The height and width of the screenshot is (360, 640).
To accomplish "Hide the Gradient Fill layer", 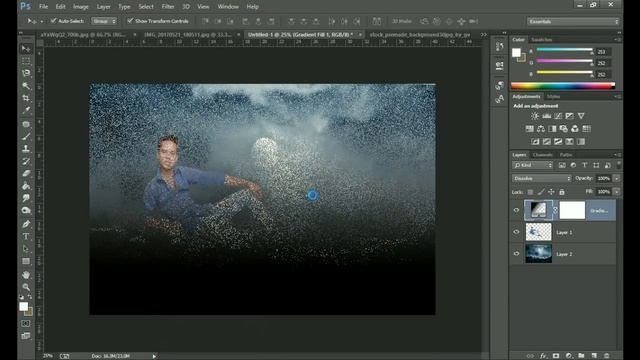I will (516, 210).
